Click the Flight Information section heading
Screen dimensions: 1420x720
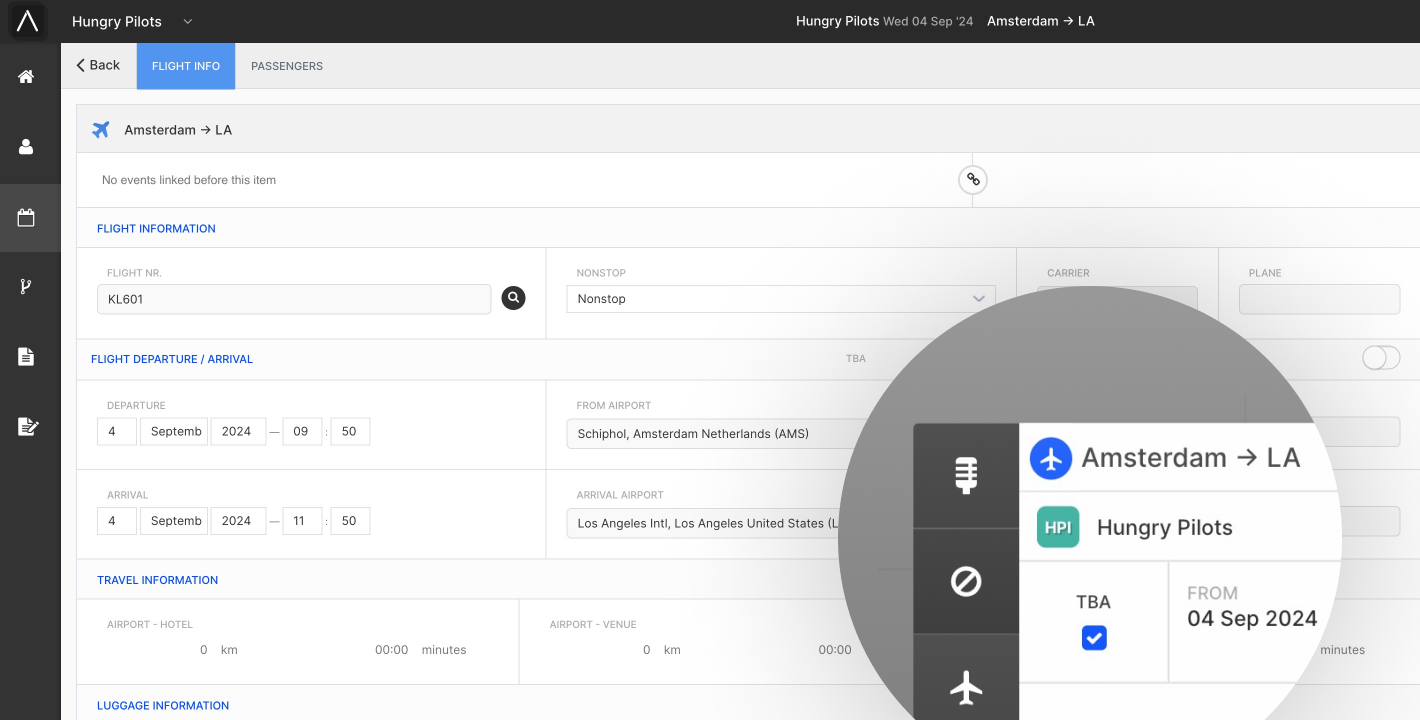(x=156, y=229)
